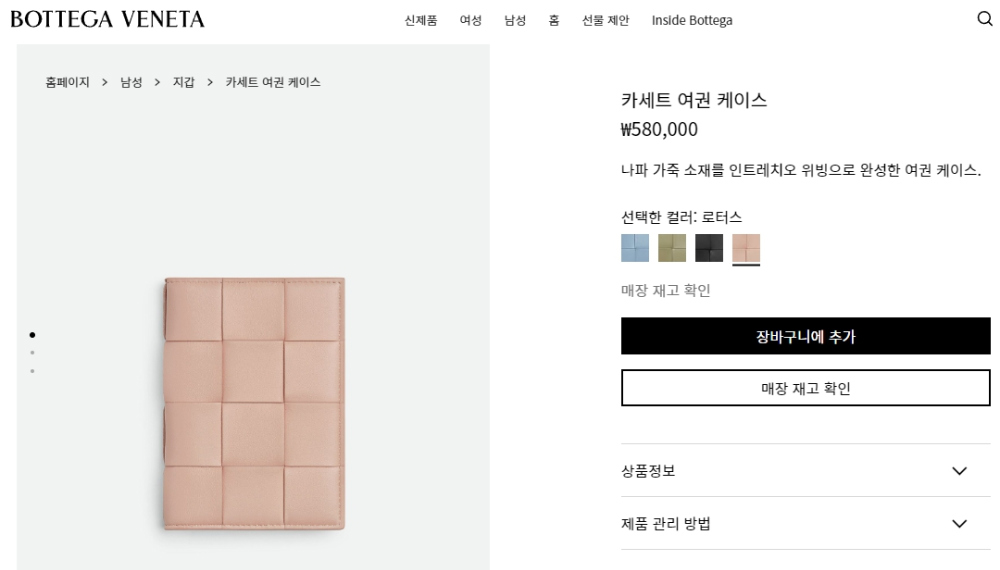
Task: Choose the olive green color swatch
Action: (x=672, y=248)
